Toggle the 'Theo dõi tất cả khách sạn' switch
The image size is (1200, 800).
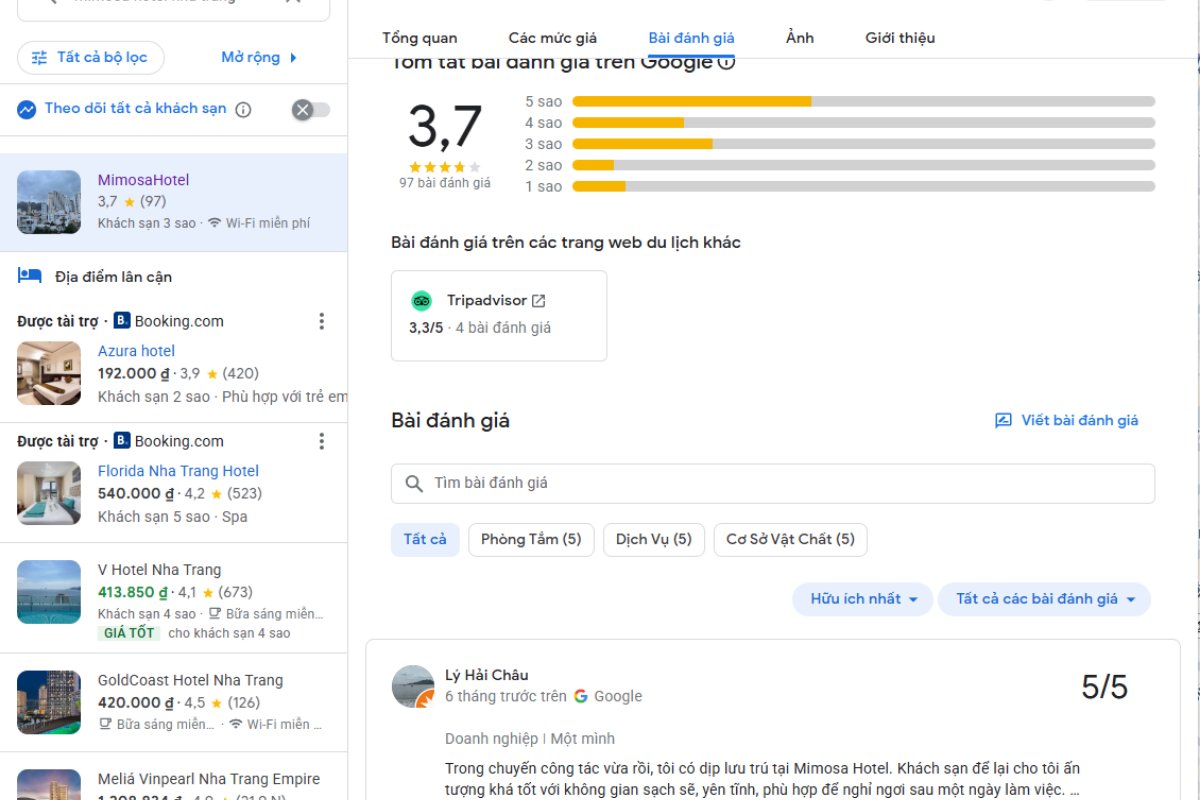point(310,109)
